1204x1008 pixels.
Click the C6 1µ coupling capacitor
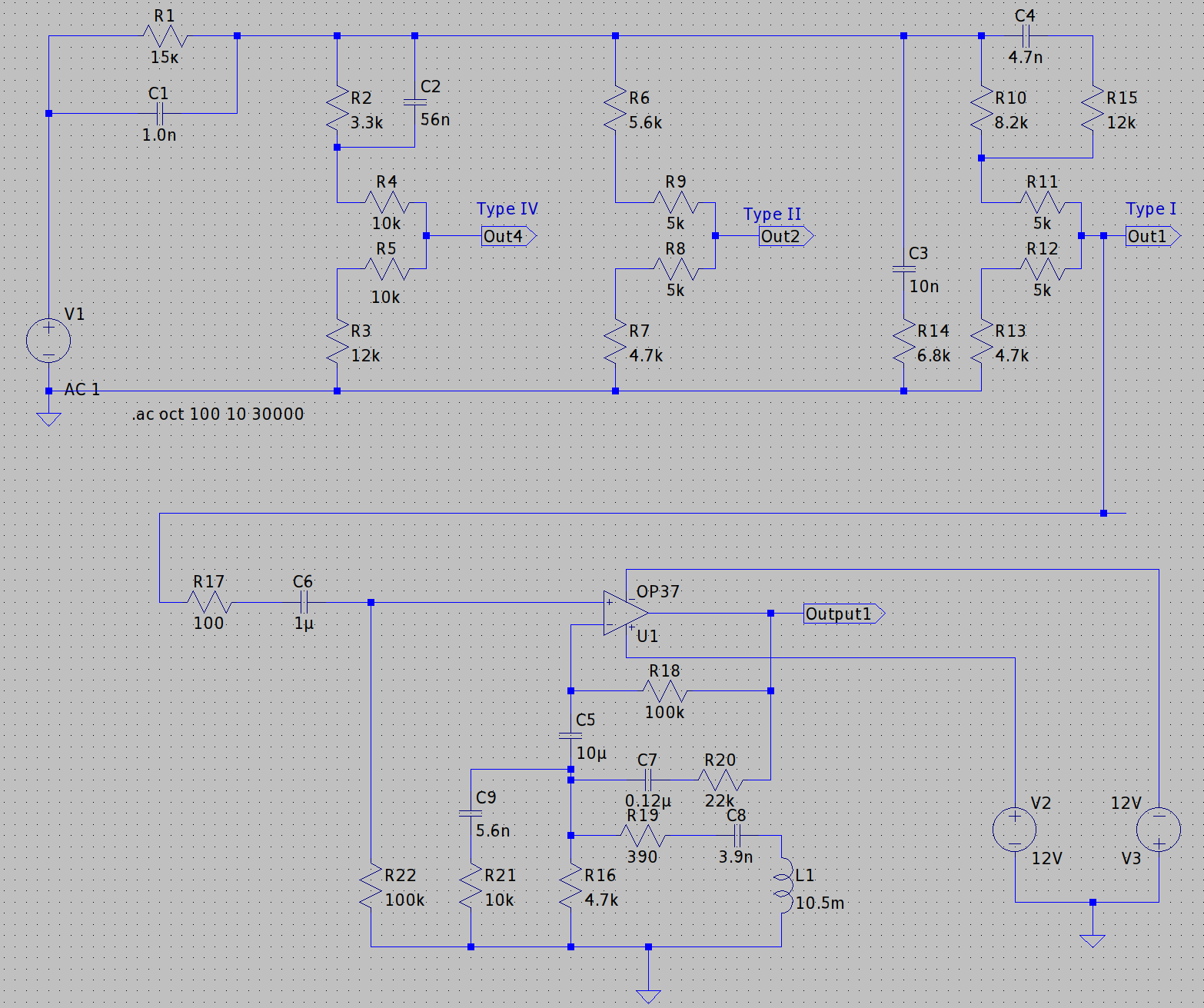(304, 602)
